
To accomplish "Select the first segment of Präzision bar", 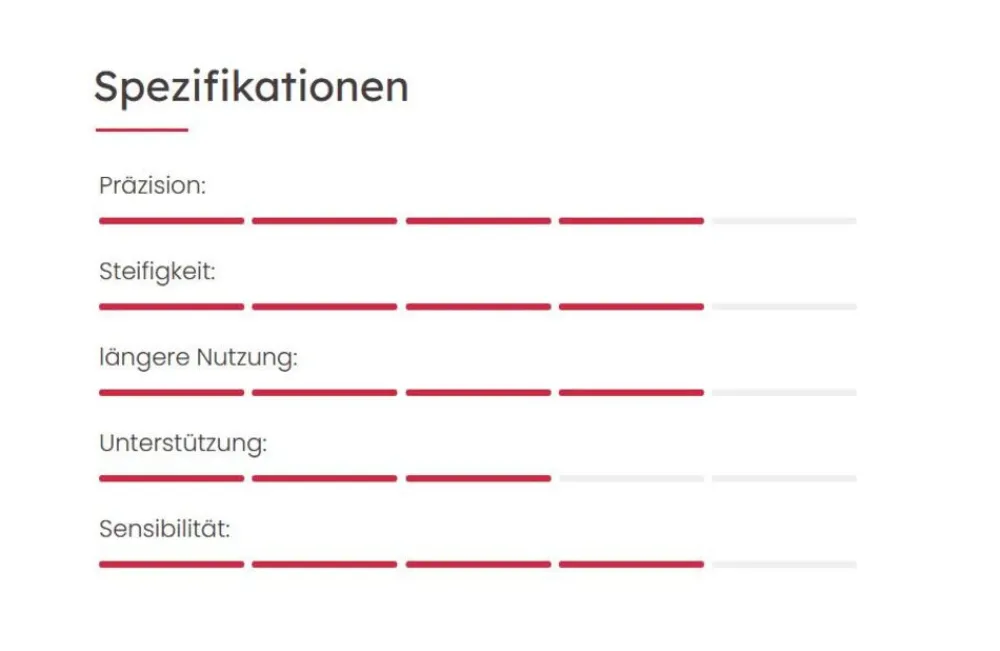I will 171,221.
